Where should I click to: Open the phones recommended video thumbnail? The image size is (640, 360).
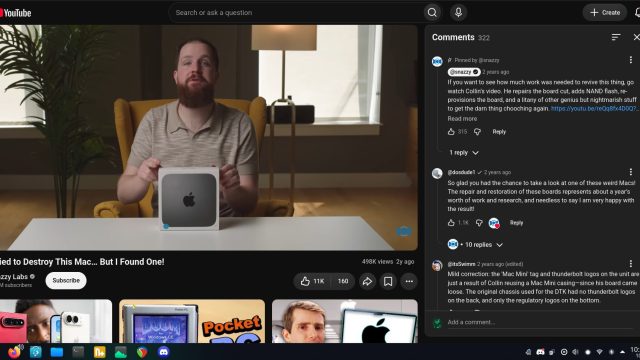click(x=56, y=322)
